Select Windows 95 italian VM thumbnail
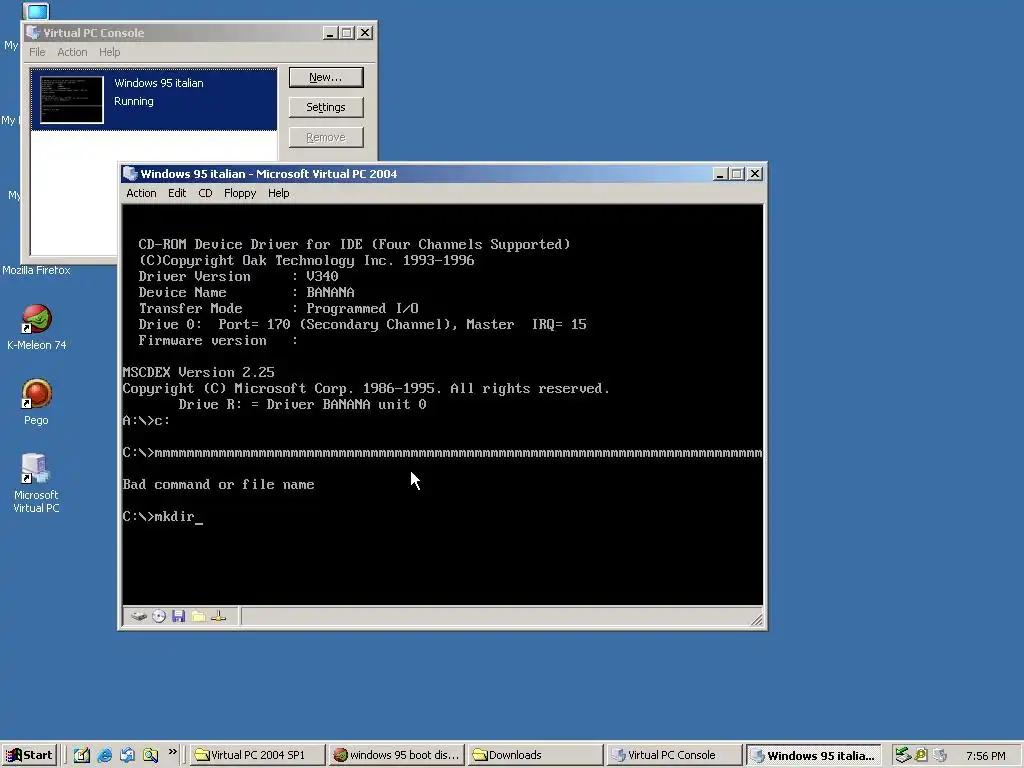The height and width of the screenshot is (768, 1024). [x=72, y=99]
